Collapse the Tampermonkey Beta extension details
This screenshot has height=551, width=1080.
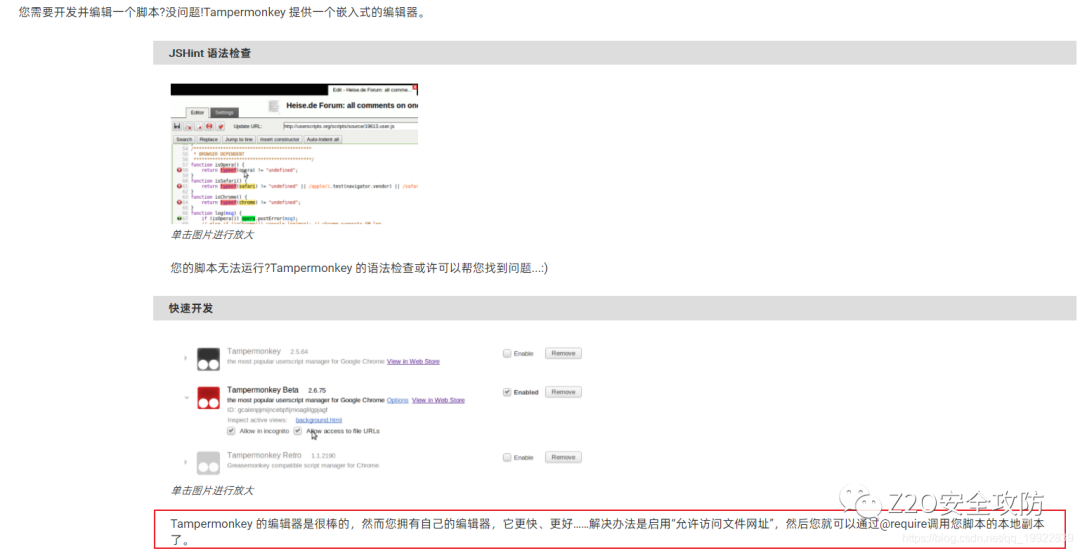(186, 397)
